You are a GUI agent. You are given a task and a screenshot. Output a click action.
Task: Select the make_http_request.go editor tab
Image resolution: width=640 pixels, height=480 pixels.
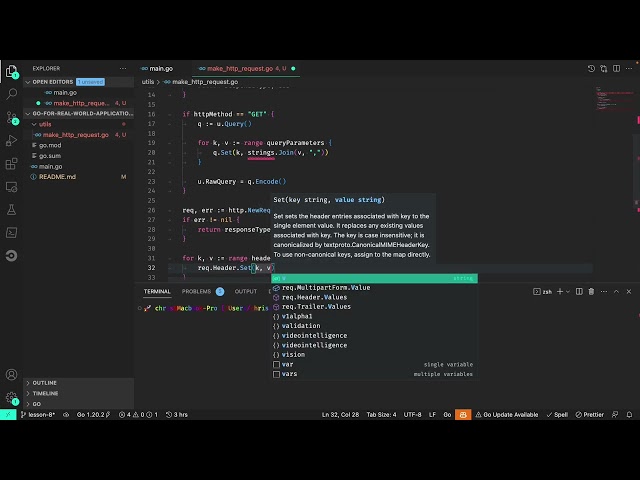coord(246,69)
